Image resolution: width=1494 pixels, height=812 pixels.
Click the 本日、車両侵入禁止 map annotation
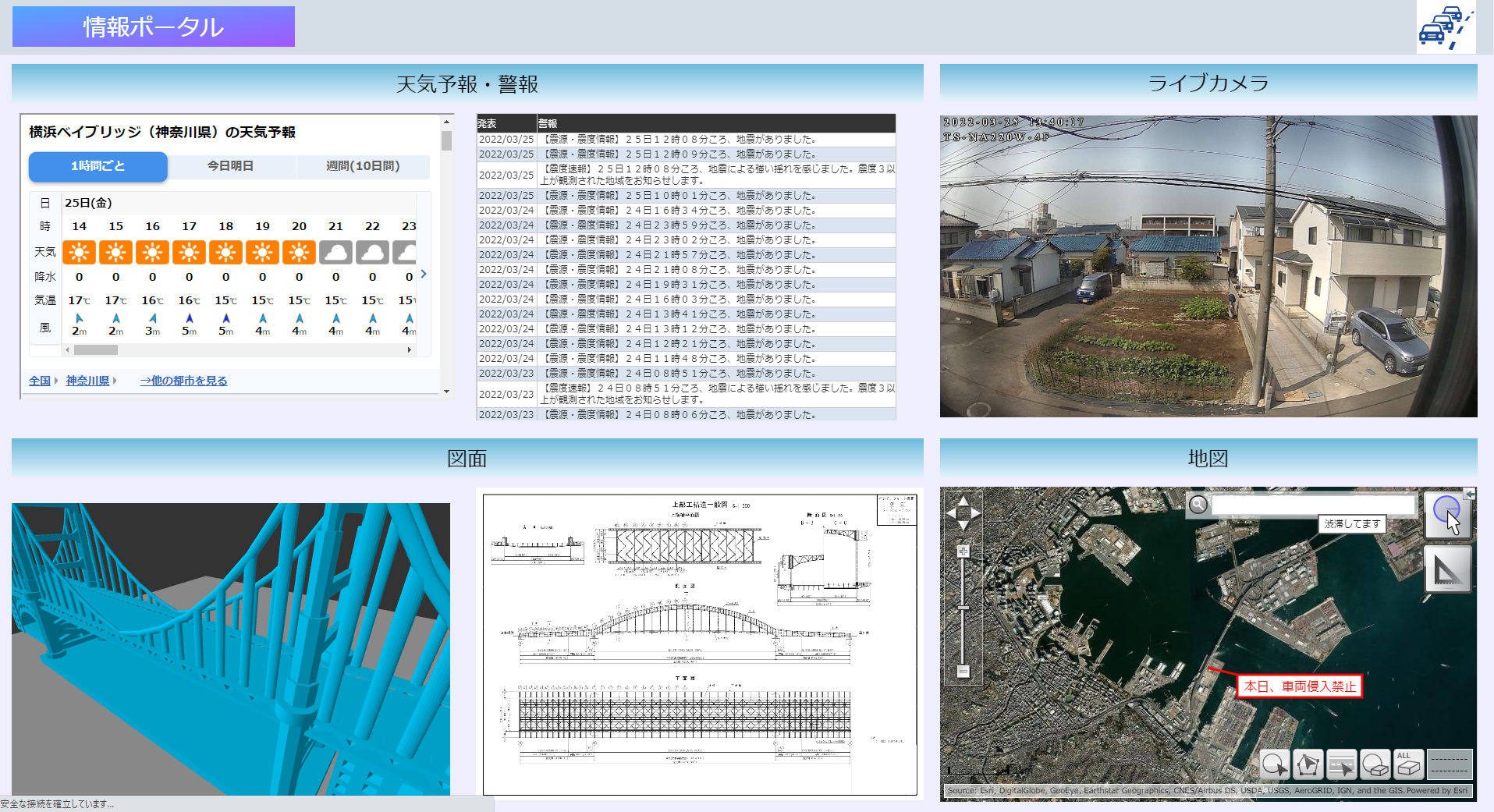click(1300, 686)
